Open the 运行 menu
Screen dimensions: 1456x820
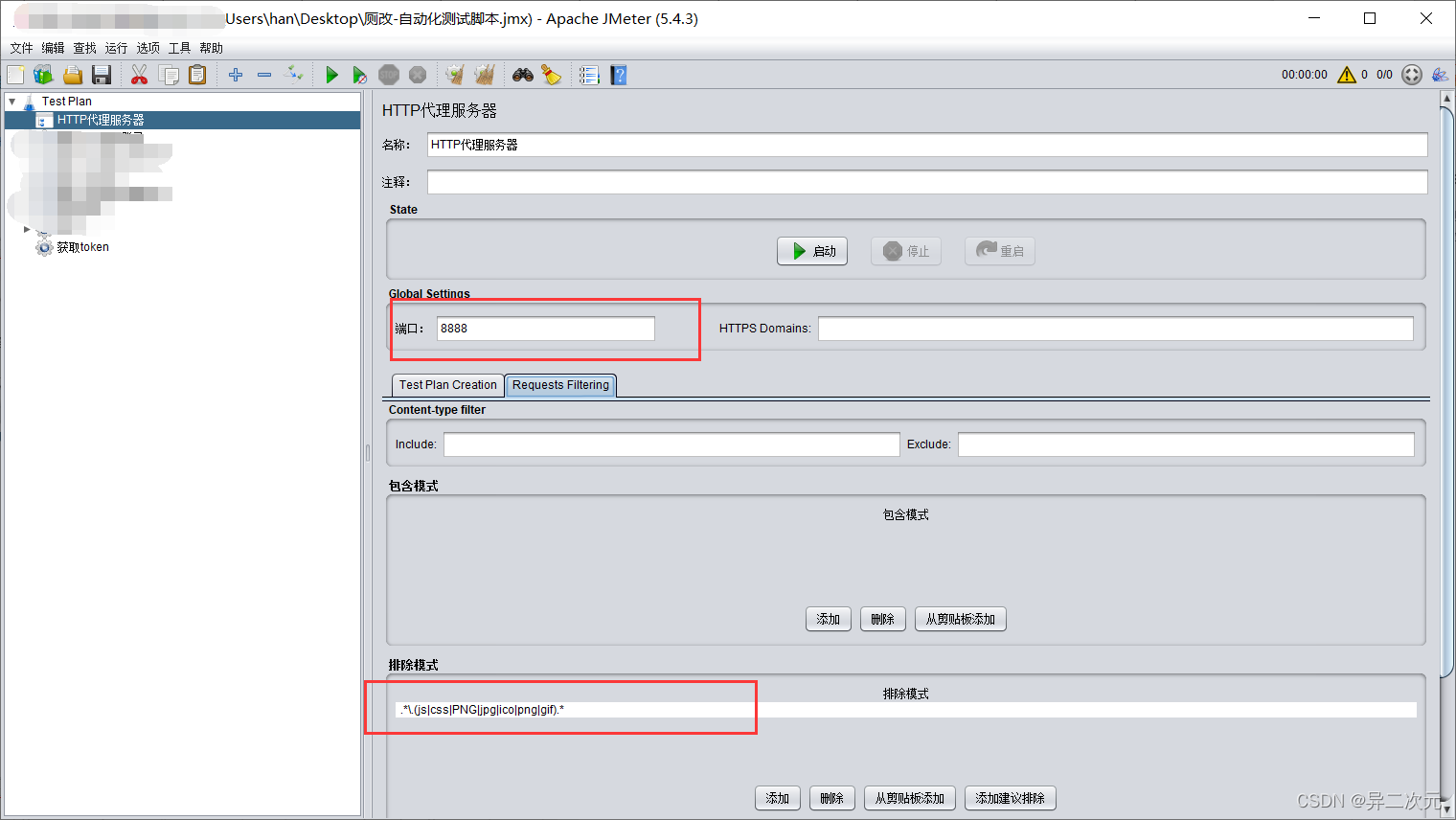point(117,48)
